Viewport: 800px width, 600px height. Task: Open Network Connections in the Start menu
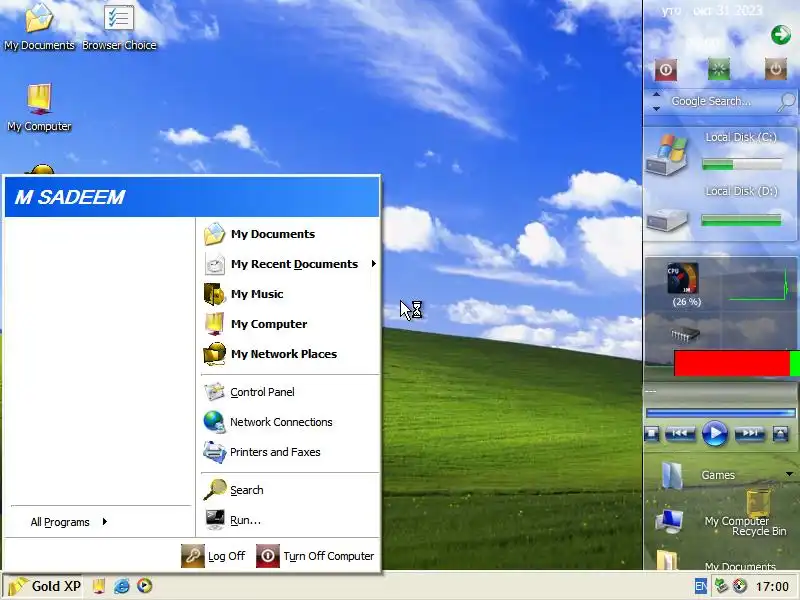290,422
